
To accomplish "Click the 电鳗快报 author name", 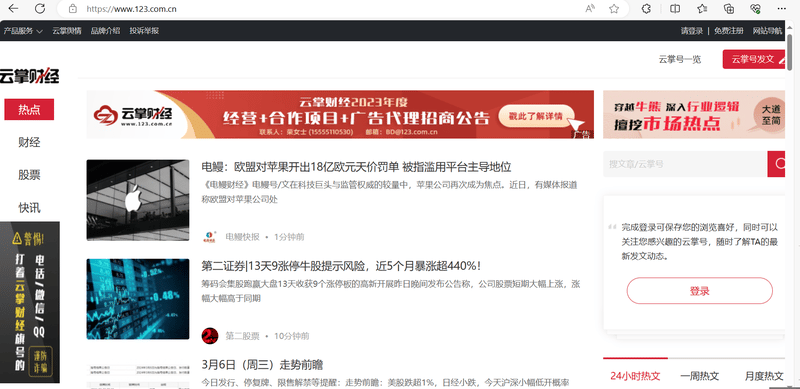I will (242, 237).
